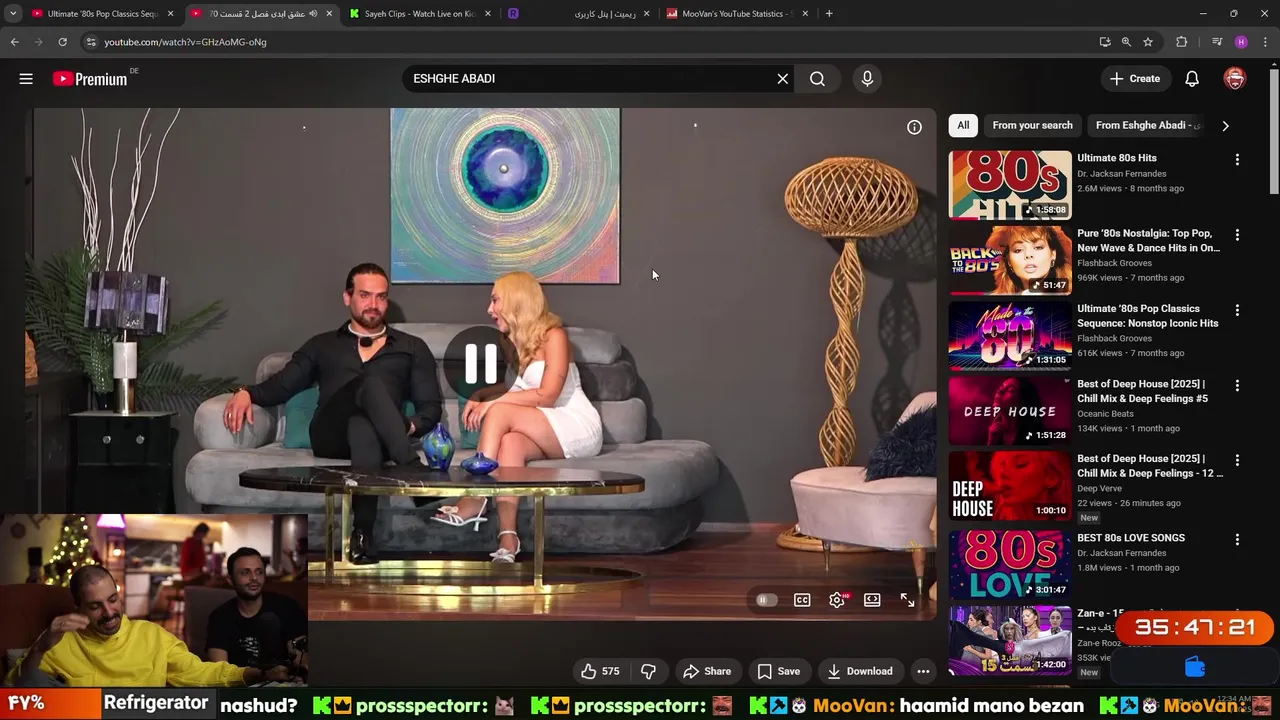
Task: Open the Ultimate 80s Hits title
Action: point(1117,158)
